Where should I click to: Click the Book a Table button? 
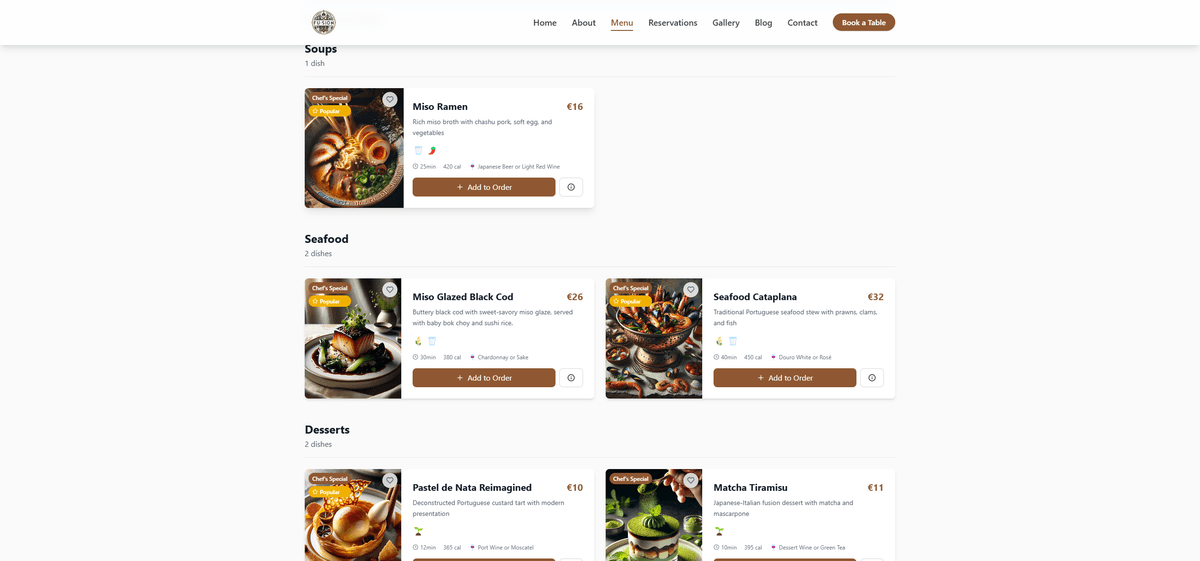pyautogui.click(x=864, y=22)
